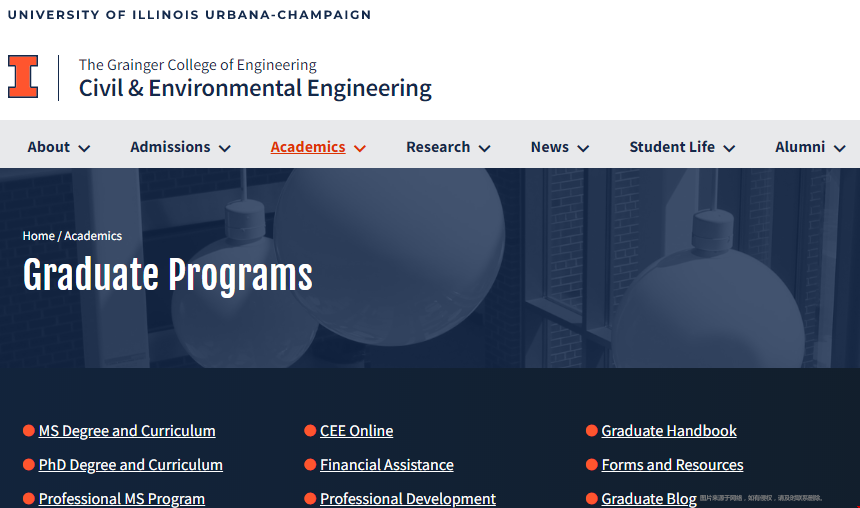
Task: Open the CEE Online link
Action: coord(357,431)
